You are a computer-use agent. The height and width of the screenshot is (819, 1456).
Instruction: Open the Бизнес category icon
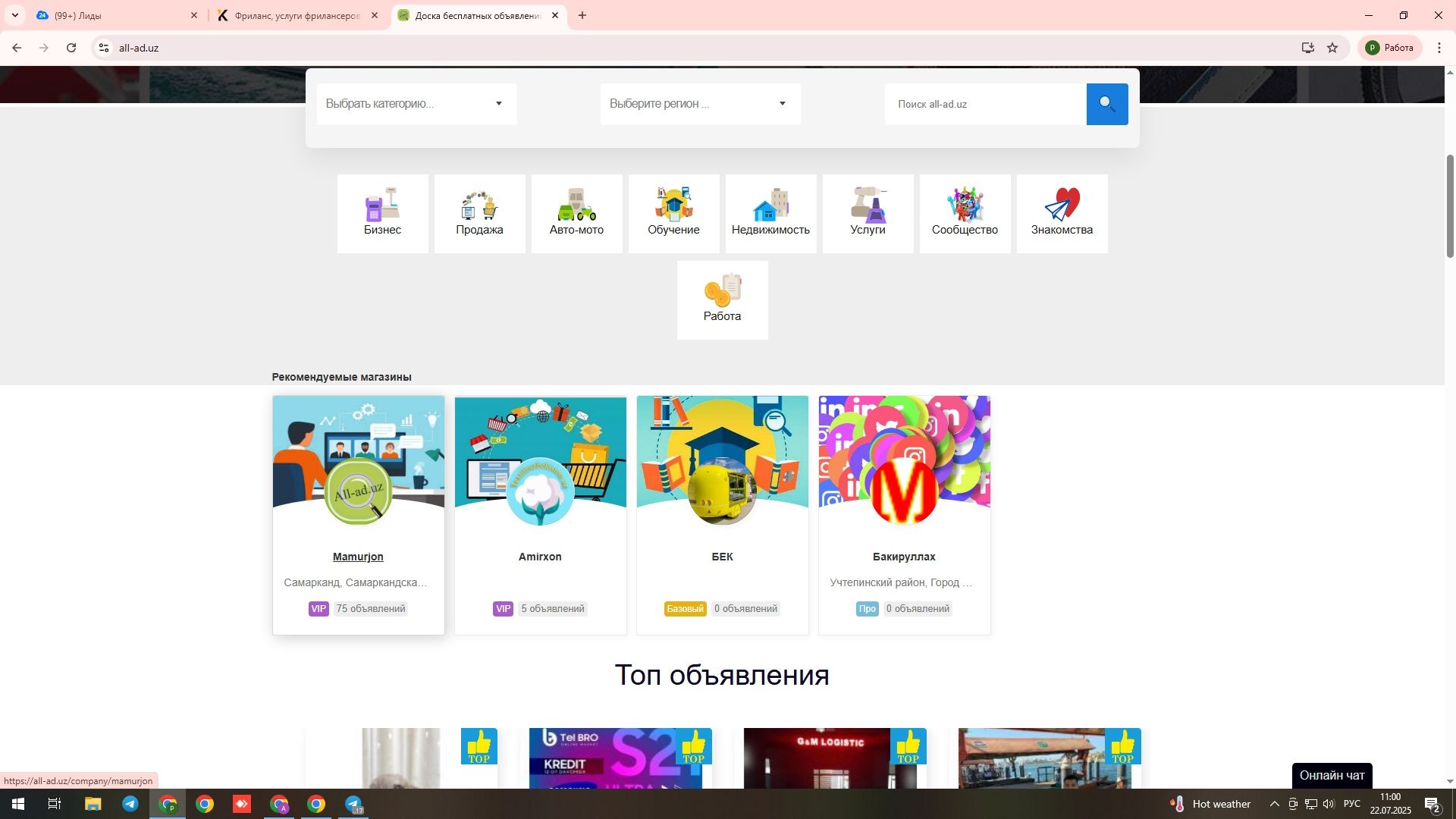pos(382,213)
